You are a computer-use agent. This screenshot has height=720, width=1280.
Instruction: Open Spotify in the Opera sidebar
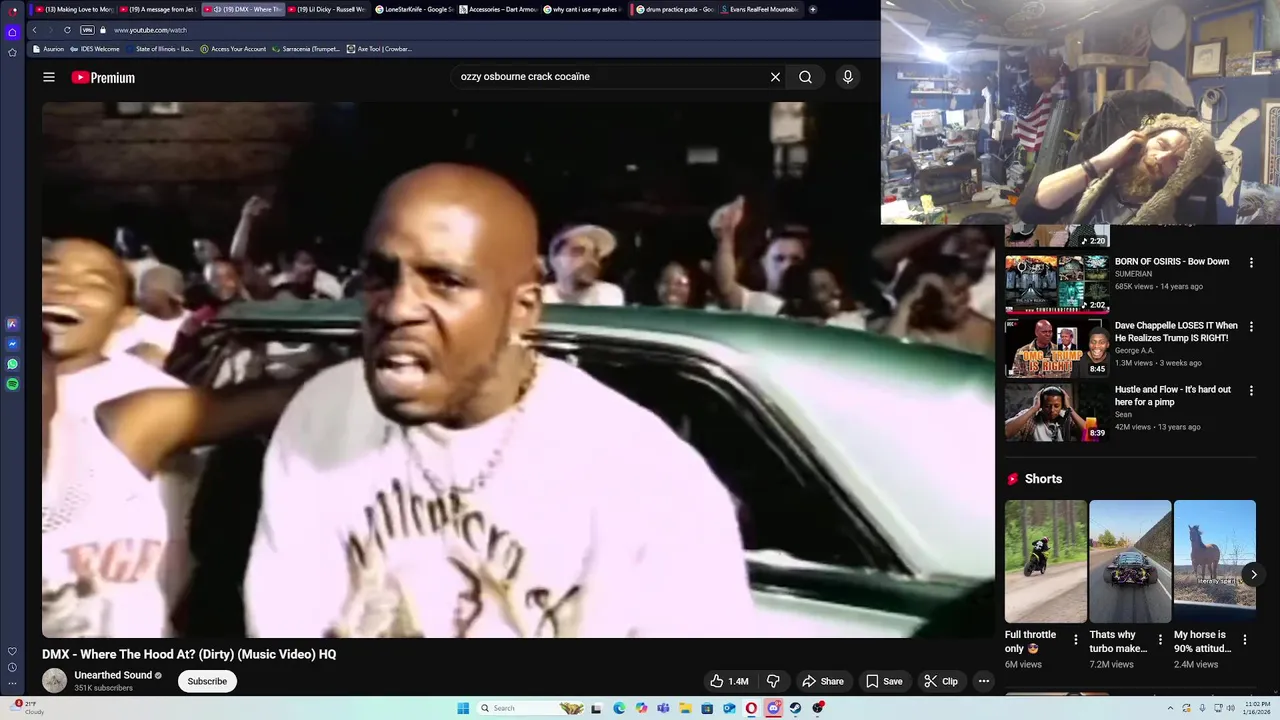pyautogui.click(x=12, y=384)
